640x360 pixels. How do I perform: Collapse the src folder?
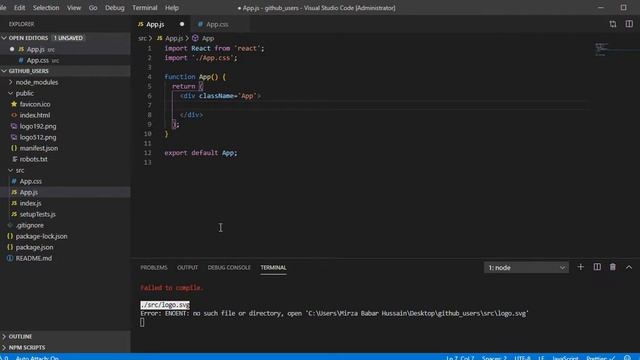[20, 170]
